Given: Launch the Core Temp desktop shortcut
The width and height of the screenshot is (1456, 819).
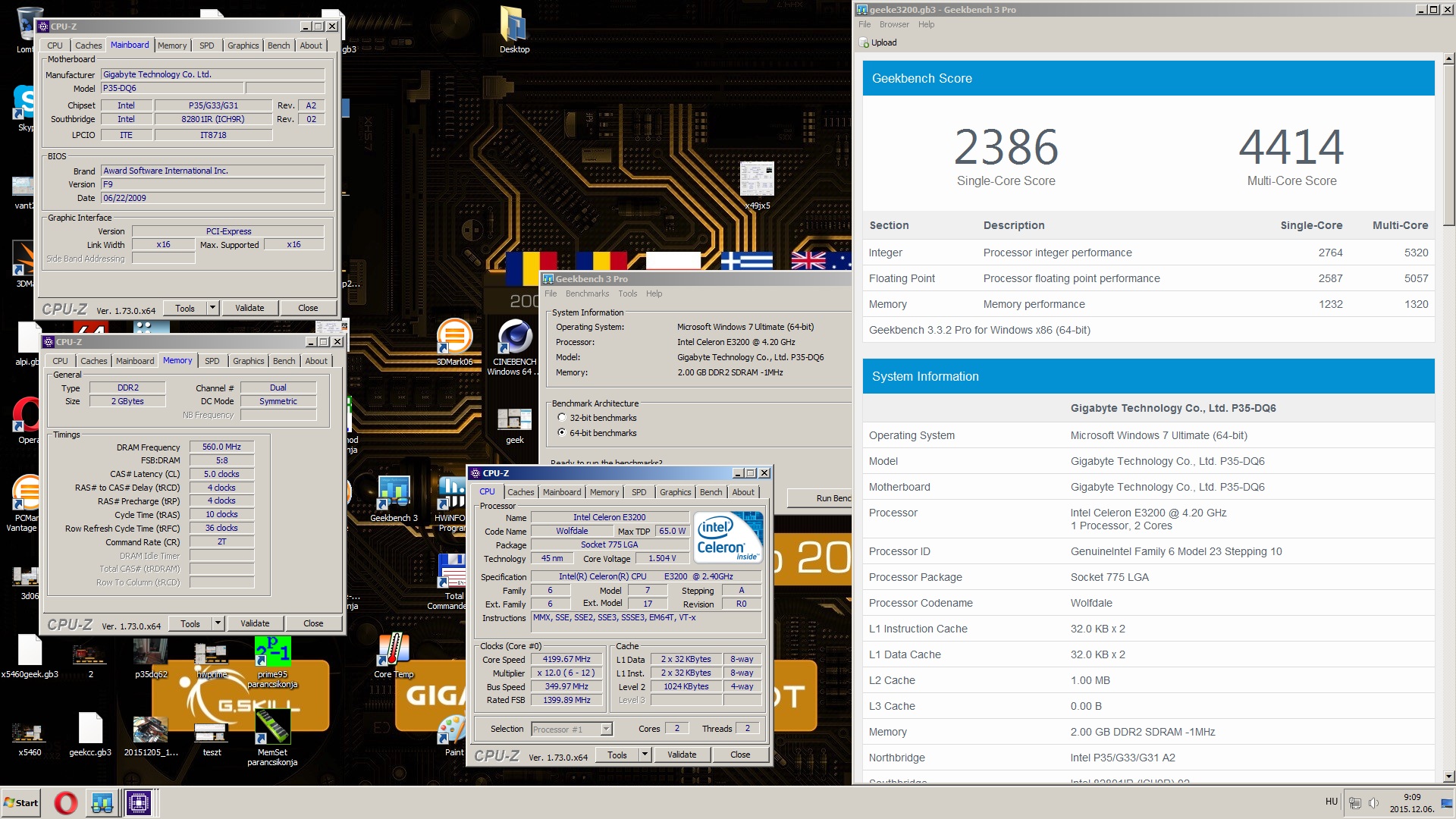Looking at the screenshot, I should coord(394,657).
